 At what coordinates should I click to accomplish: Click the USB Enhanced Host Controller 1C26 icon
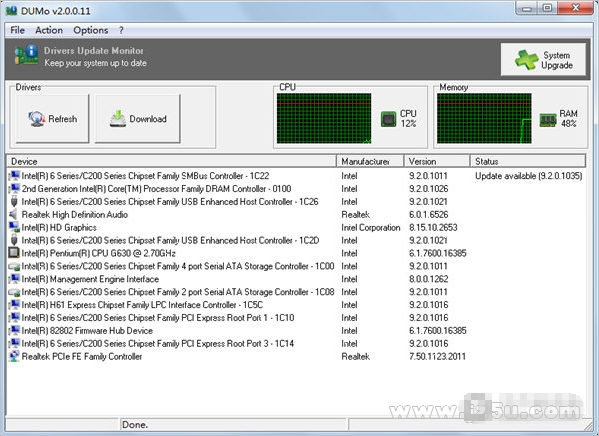pos(14,202)
